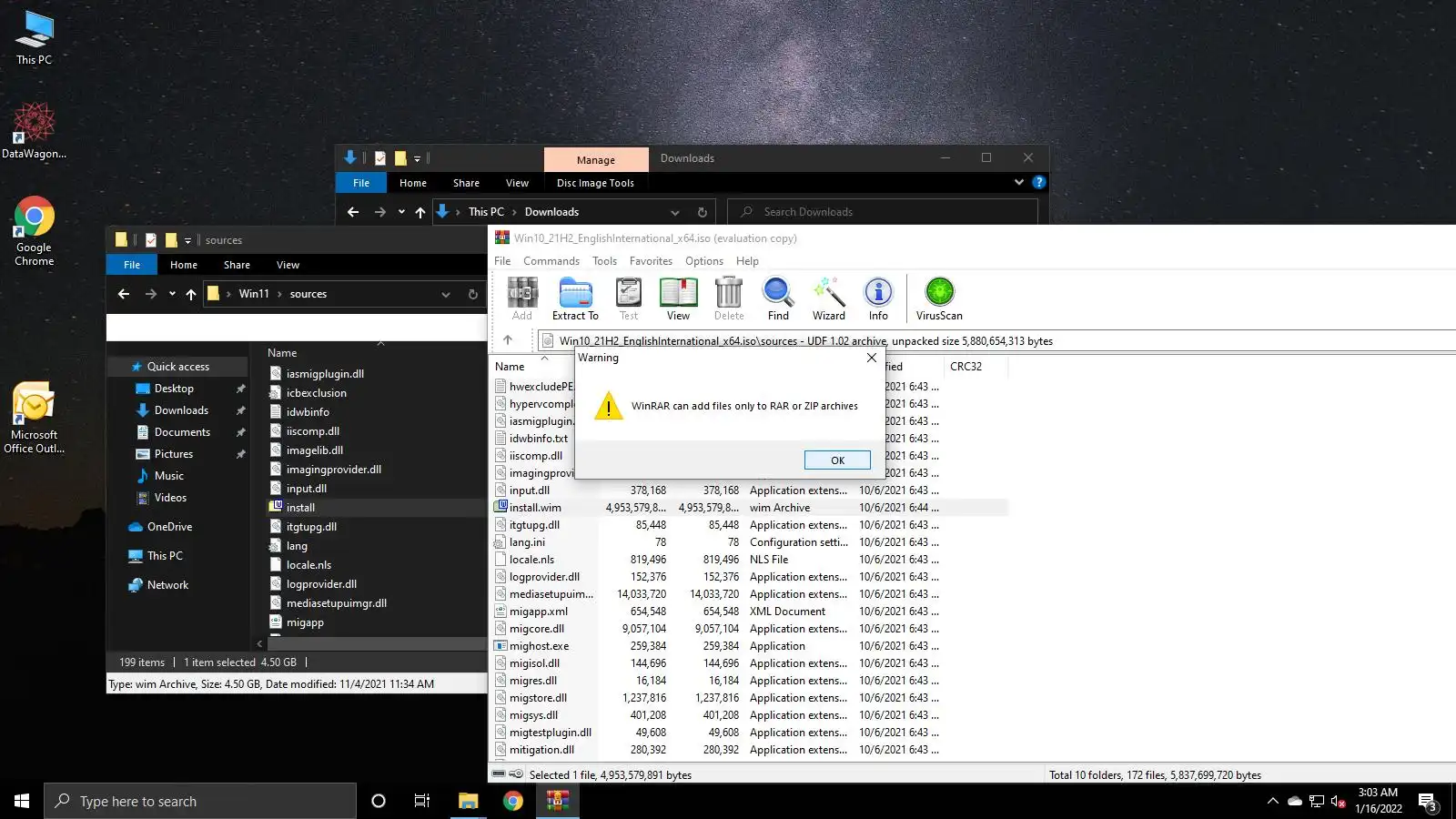Go back in the sources Explorer window
The width and height of the screenshot is (1456, 819).
tap(124, 294)
